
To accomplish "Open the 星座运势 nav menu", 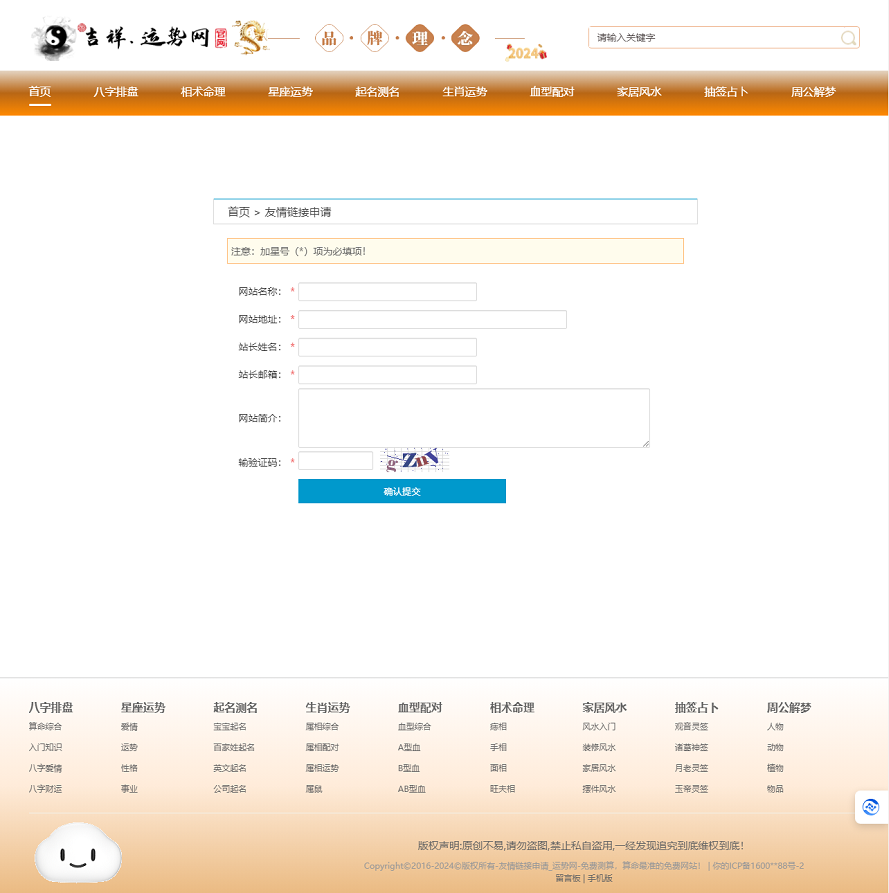I will coord(290,92).
